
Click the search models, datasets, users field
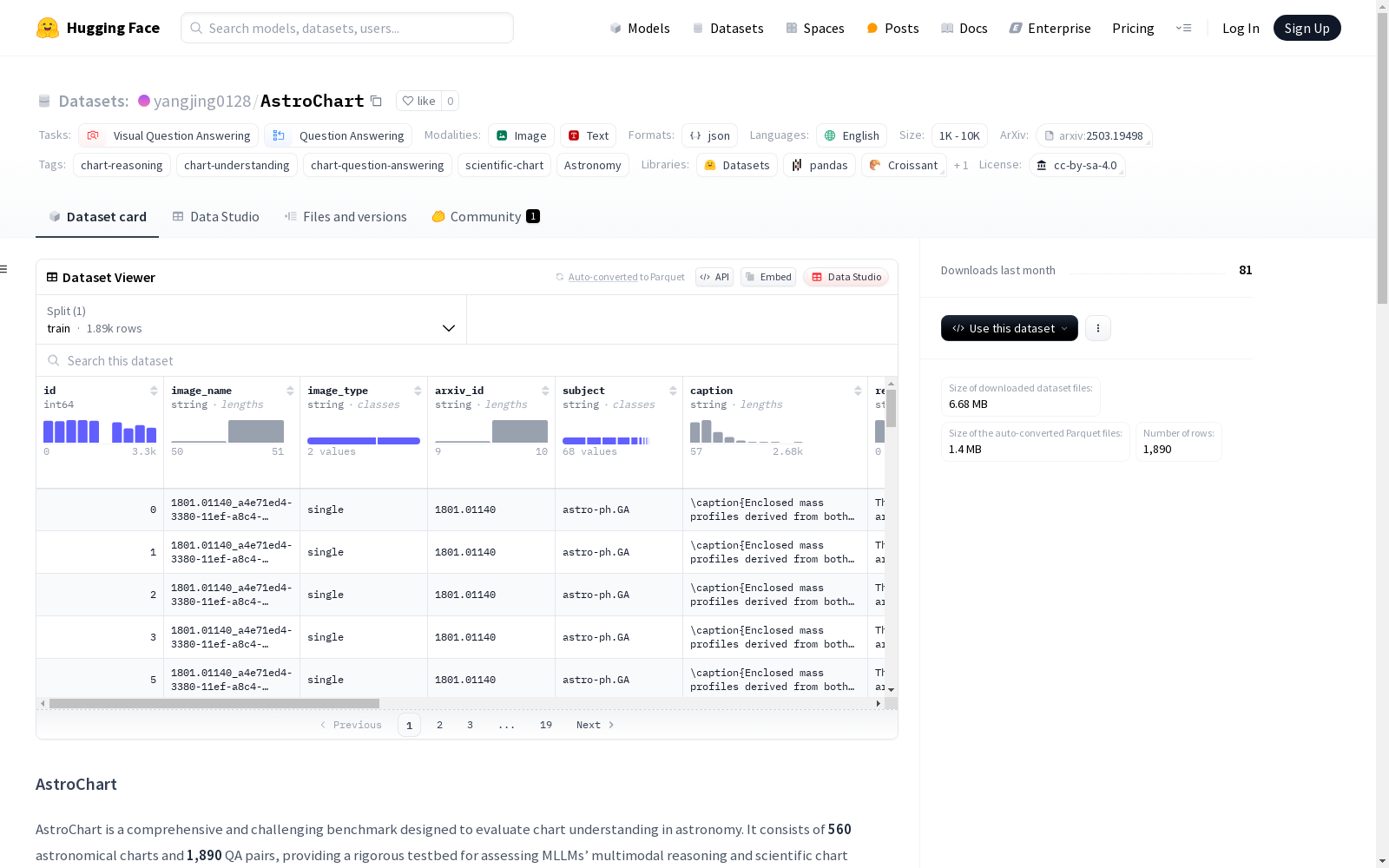click(347, 28)
